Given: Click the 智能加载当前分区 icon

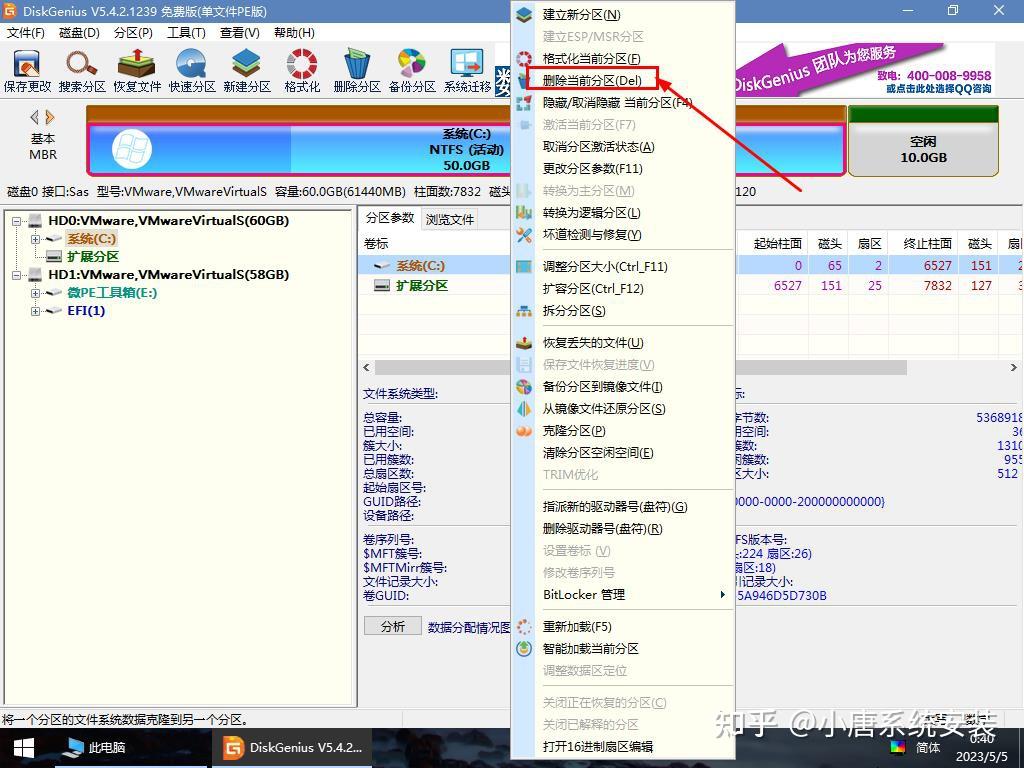Looking at the screenshot, I should 524,648.
